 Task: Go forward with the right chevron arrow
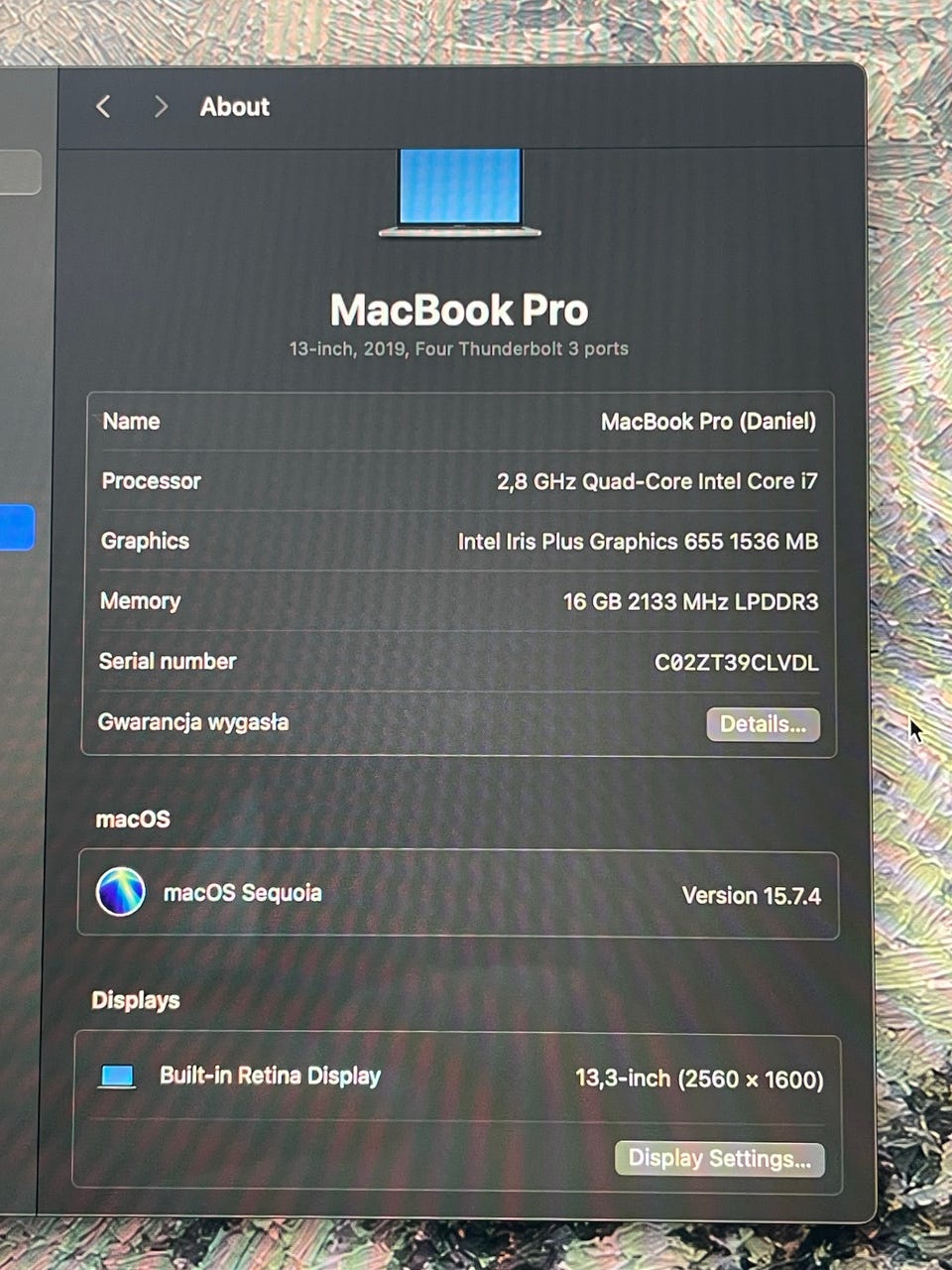click(161, 106)
